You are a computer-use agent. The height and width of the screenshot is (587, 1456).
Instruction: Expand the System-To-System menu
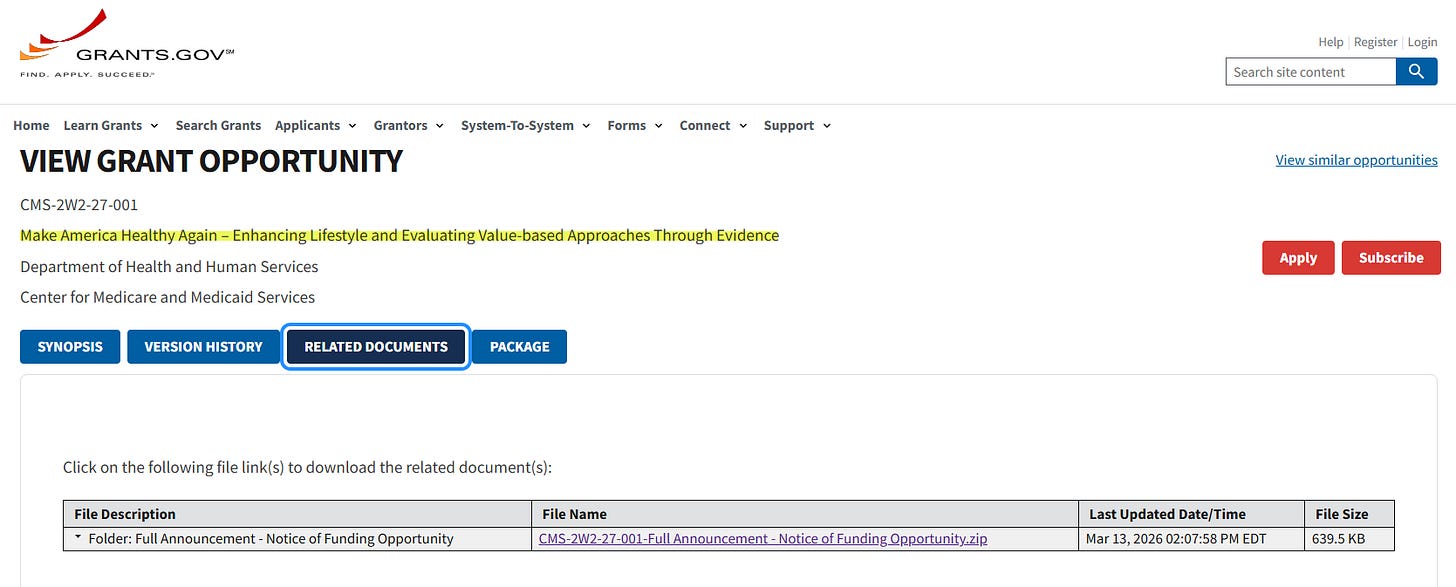point(525,125)
